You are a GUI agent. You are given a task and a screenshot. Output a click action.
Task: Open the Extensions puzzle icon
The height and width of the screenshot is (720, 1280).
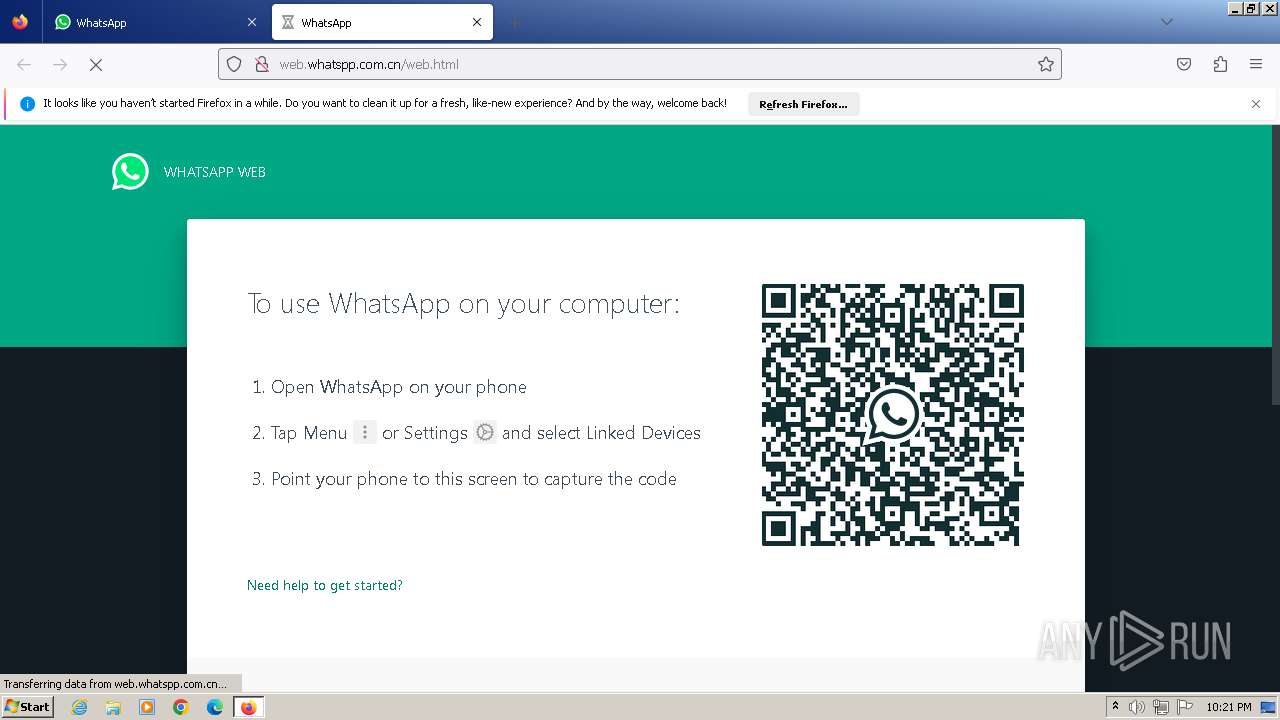1220,64
